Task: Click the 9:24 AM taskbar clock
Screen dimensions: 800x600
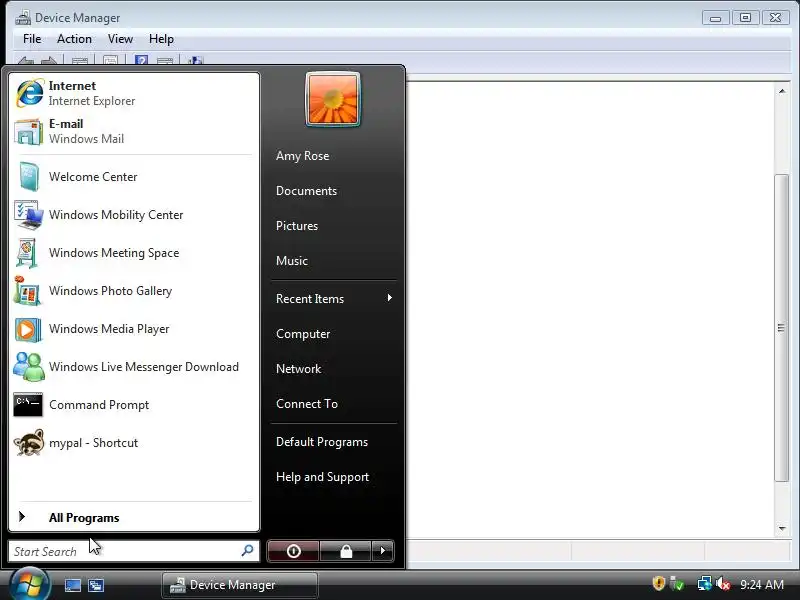Action: pos(762,584)
